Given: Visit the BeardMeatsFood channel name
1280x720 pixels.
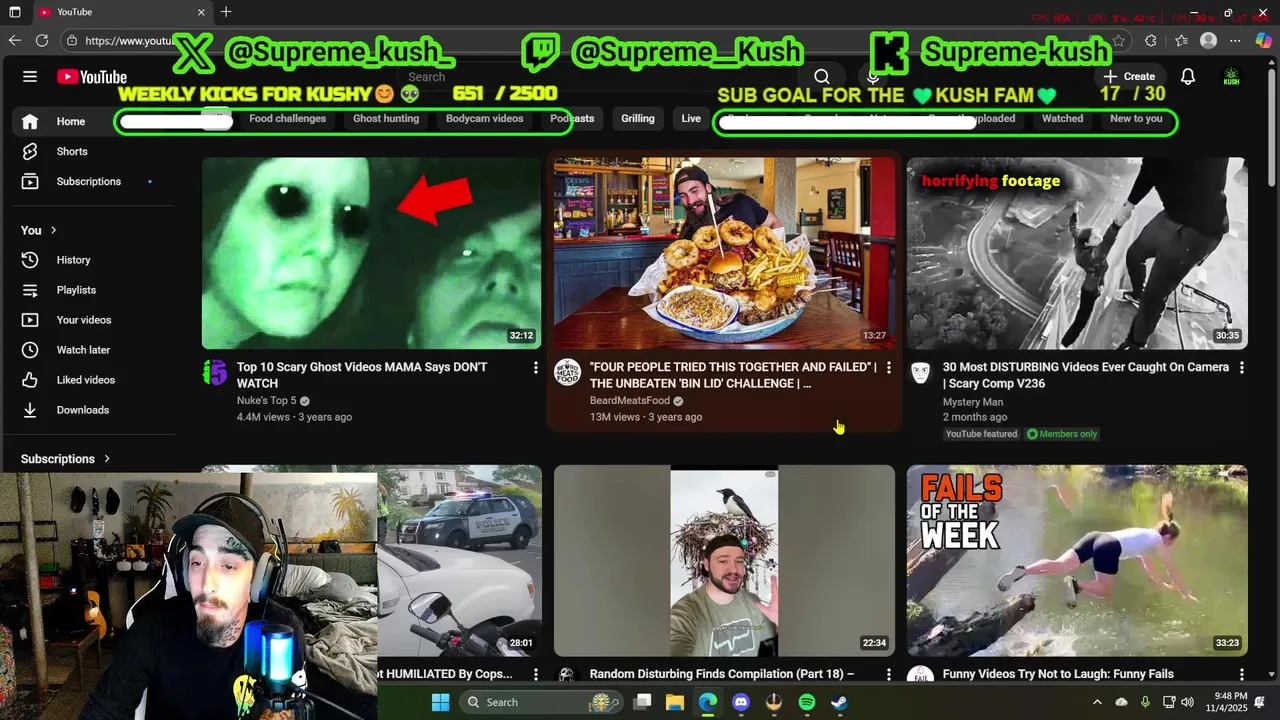Looking at the screenshot, I should tap(630, 401).
